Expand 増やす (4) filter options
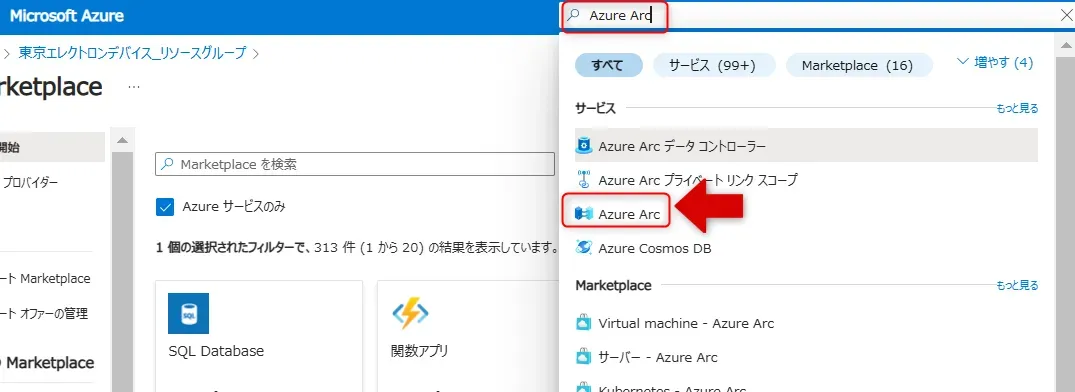Screen dimensions: 1075x392 pos(994,62)
